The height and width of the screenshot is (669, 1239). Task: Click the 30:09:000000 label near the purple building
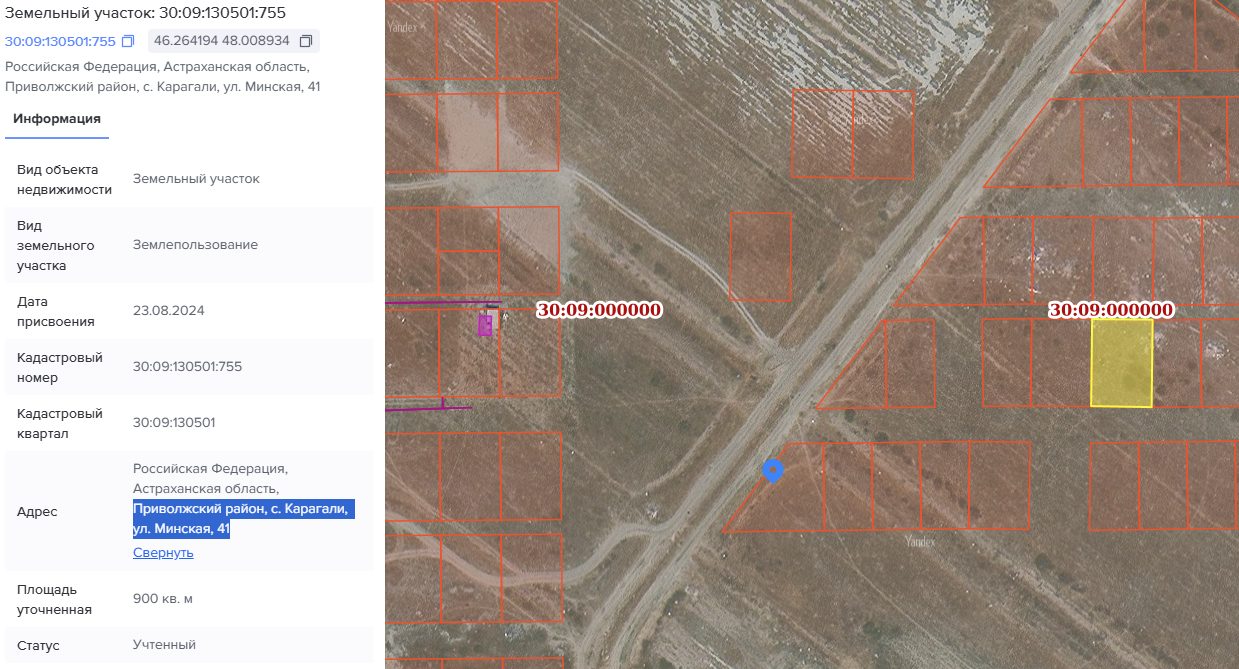point(599,310)
